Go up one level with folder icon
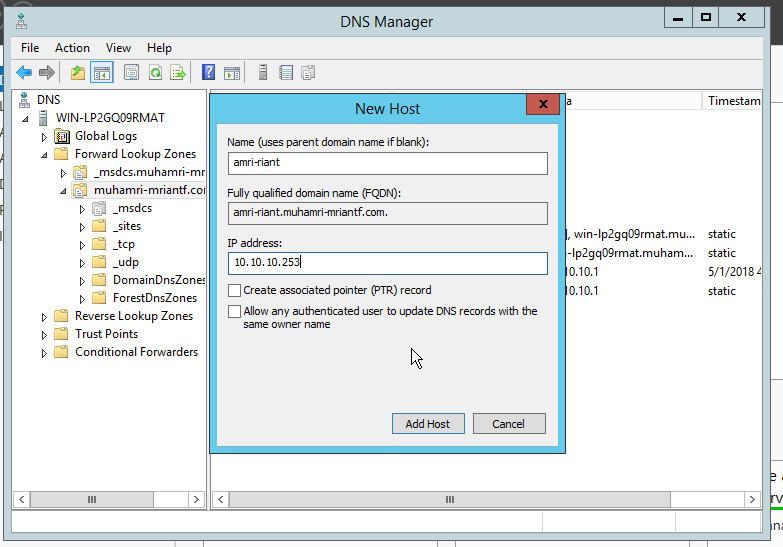 coord(77,73)
